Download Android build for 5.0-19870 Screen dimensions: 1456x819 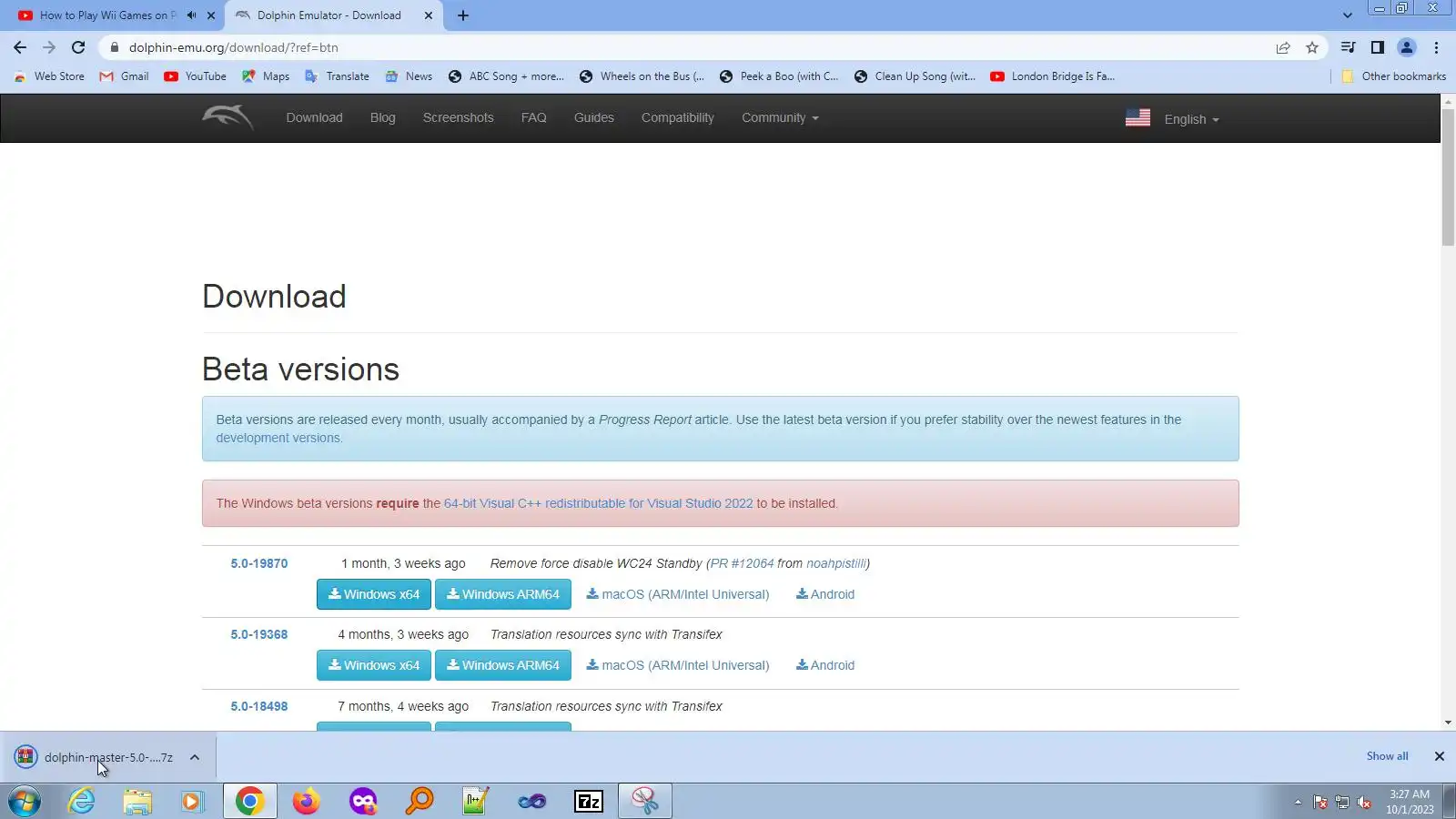coord(825,594)
